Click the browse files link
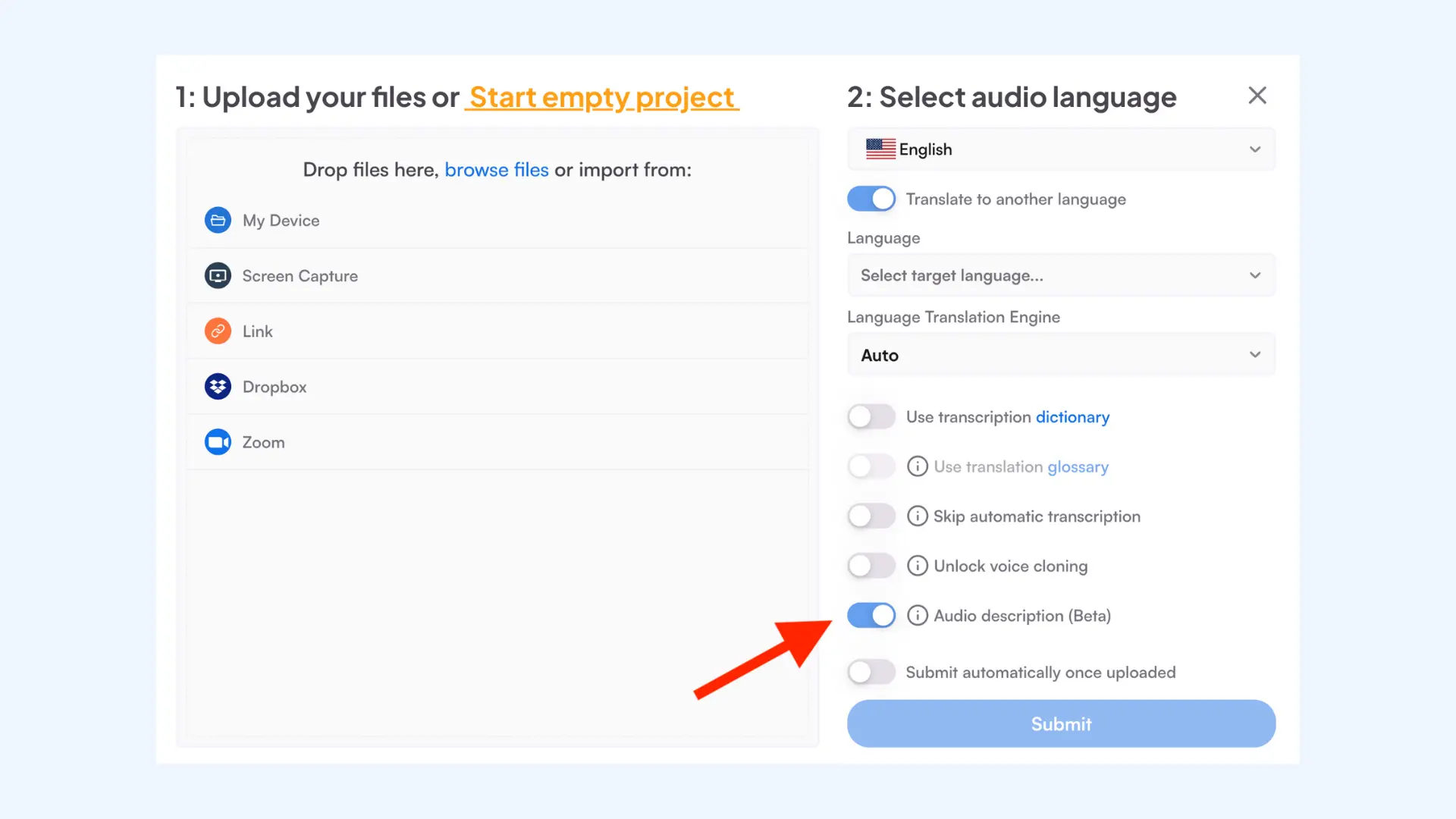 click(497, 169)
